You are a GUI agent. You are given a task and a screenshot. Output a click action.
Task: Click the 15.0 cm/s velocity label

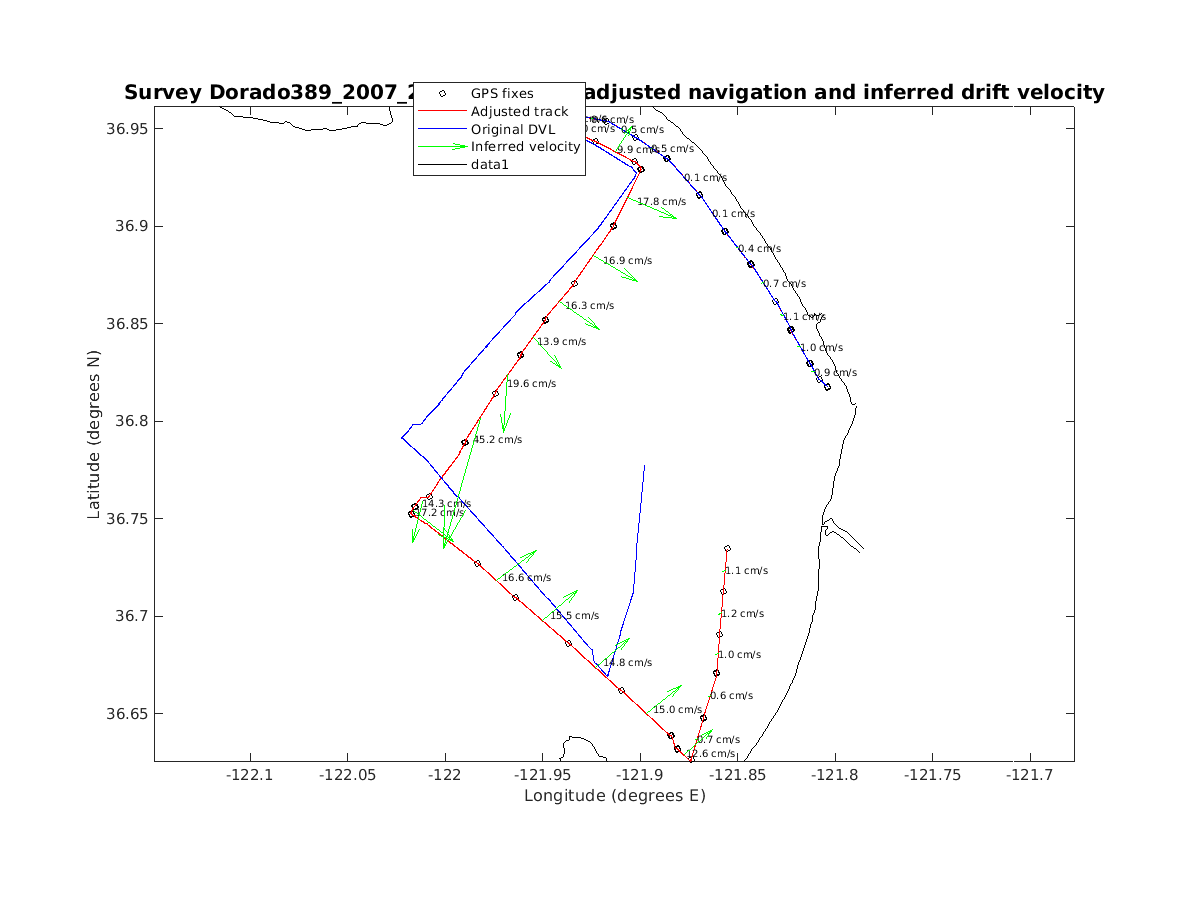(x=677, y=710)
